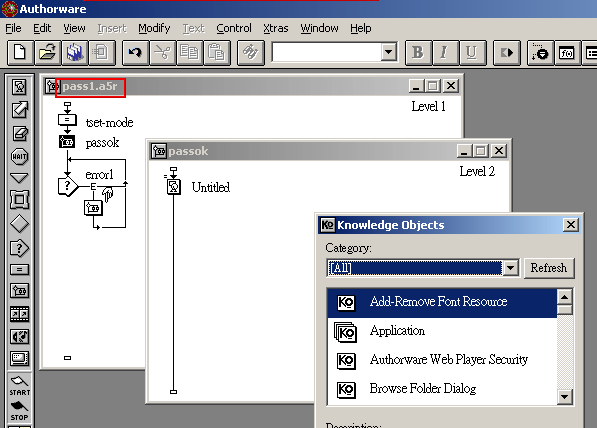Toggle Italic text style
The image size is (597, 428).
[x=444, y=53]
